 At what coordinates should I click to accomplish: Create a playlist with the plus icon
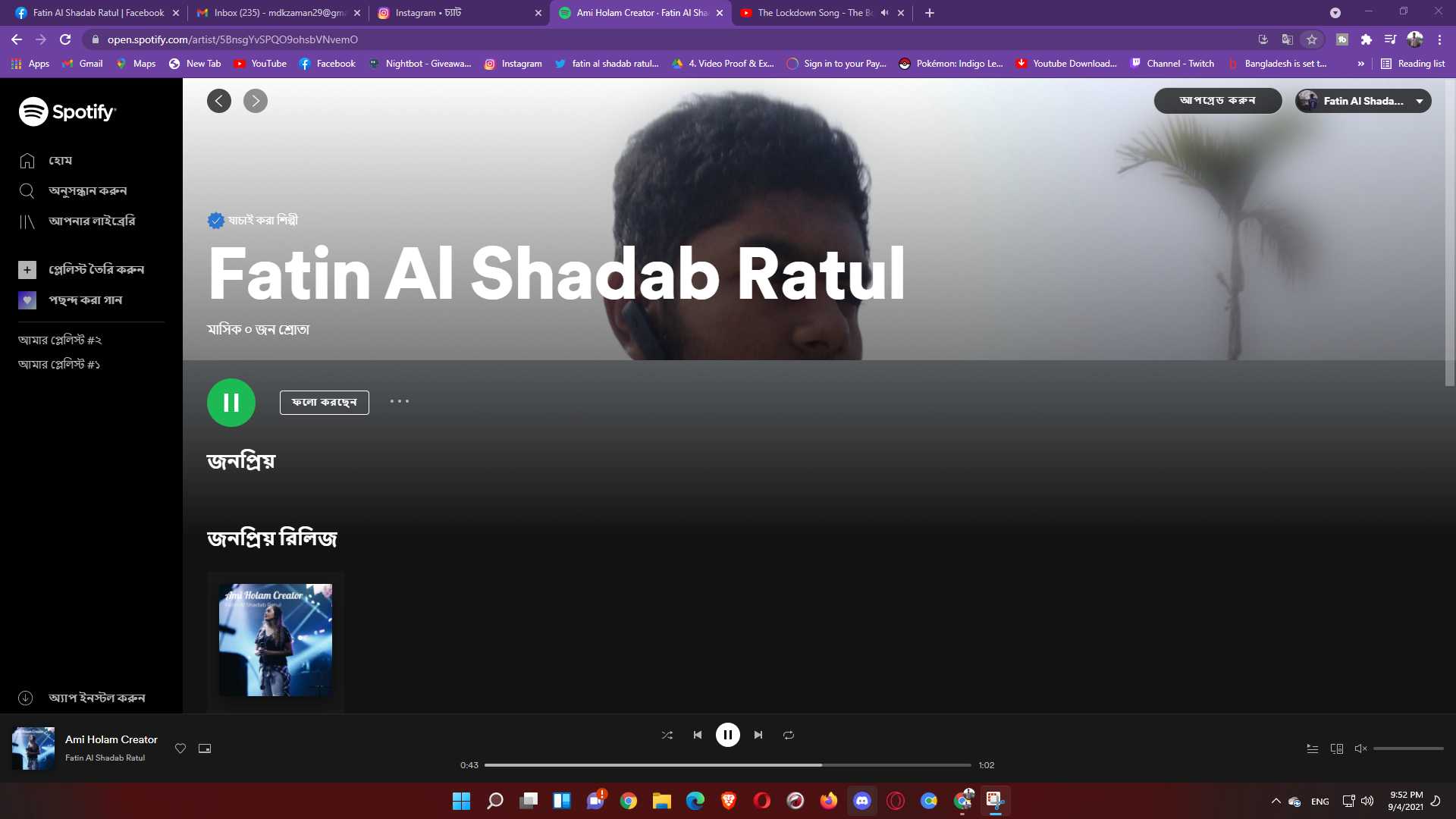(x=27, y=270)
